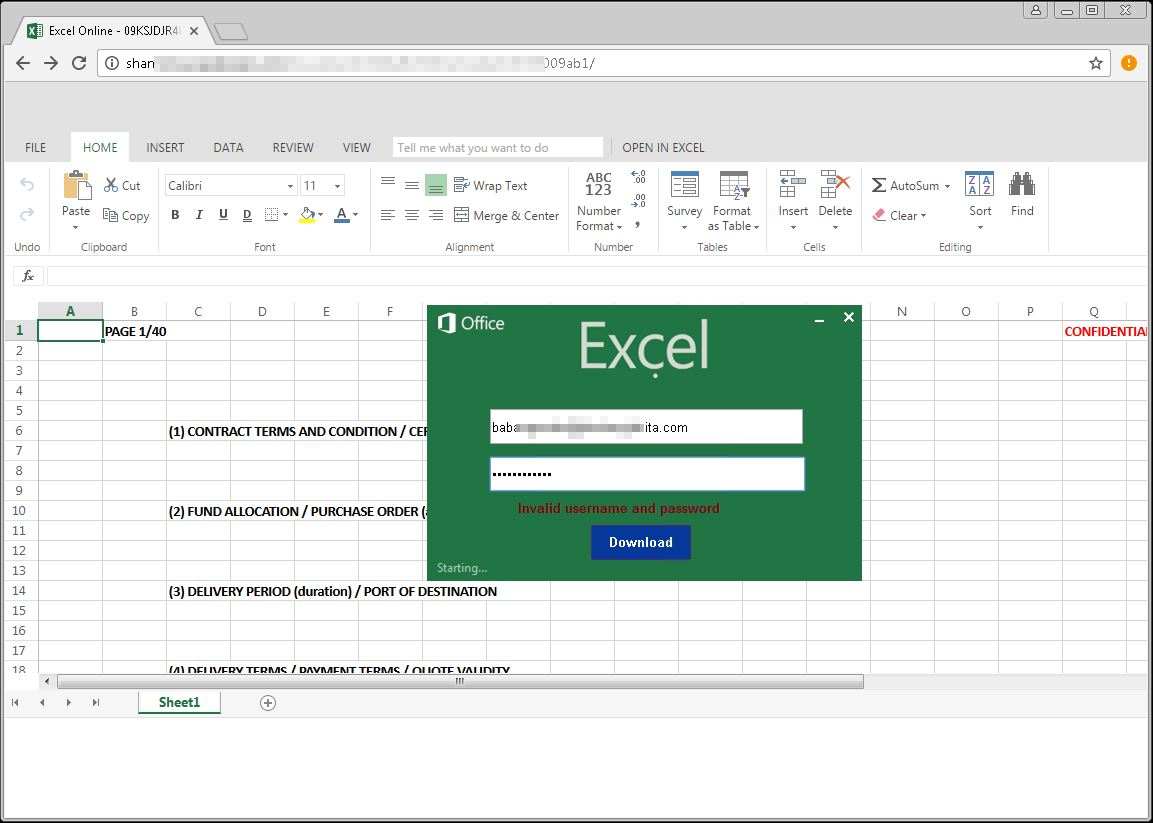
Task: Click the browser Reload icon
Action: pos(79,63)
